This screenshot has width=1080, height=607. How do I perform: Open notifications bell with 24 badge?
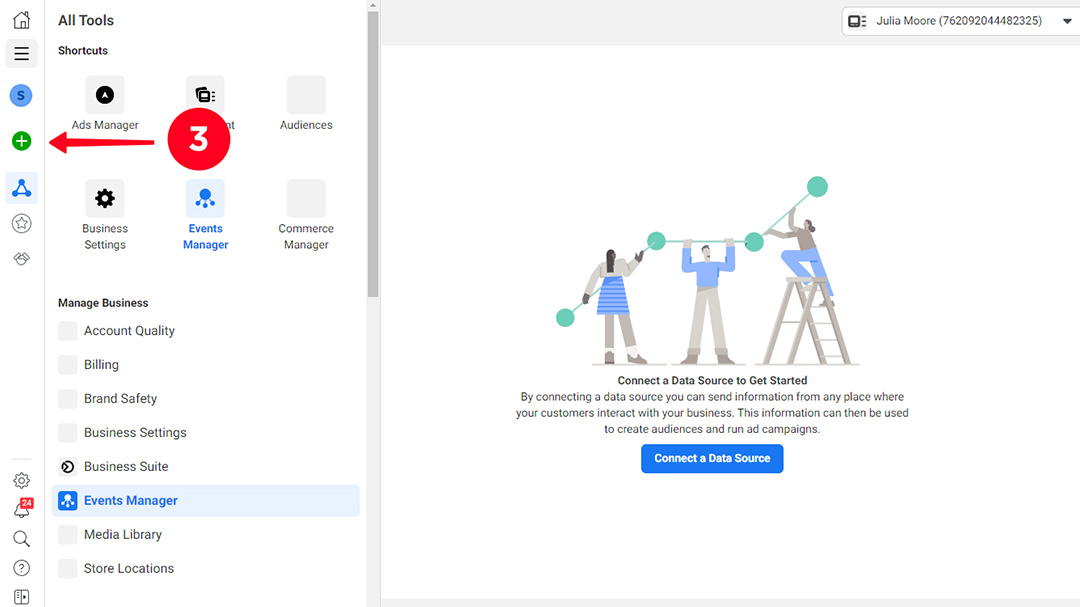[x=22, y=508]
